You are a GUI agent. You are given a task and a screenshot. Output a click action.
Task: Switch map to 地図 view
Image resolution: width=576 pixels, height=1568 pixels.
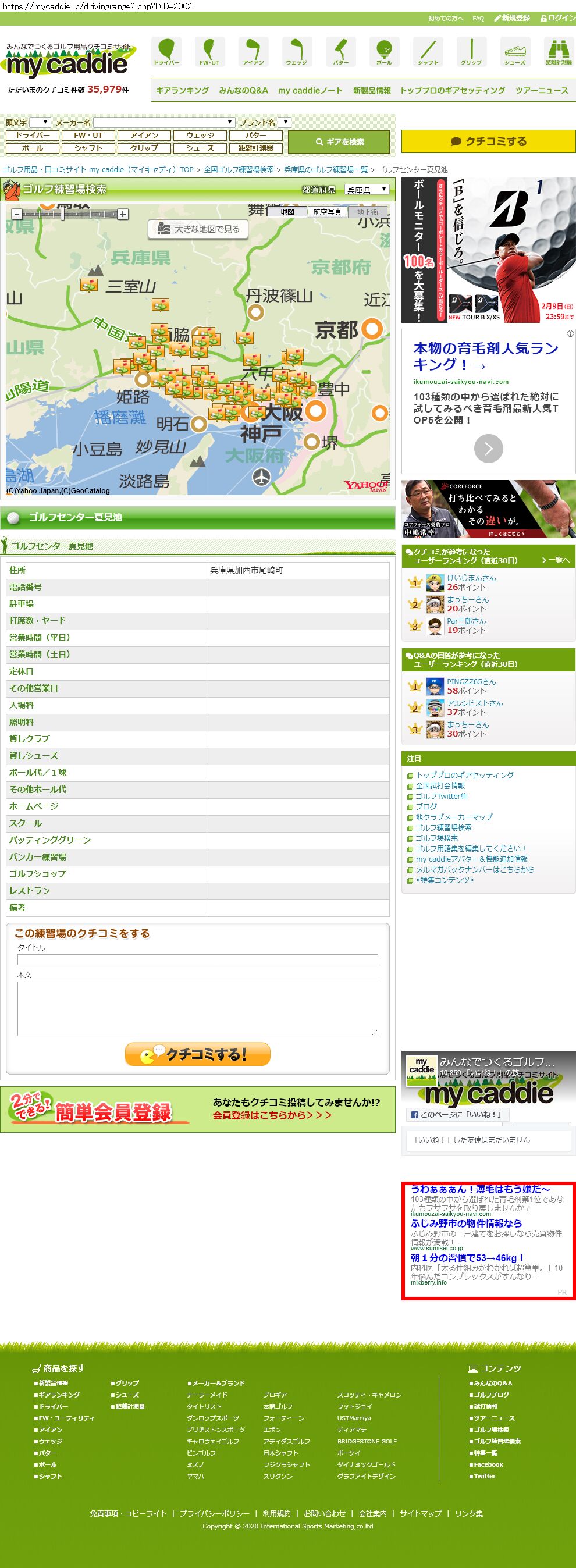[287, 212]
